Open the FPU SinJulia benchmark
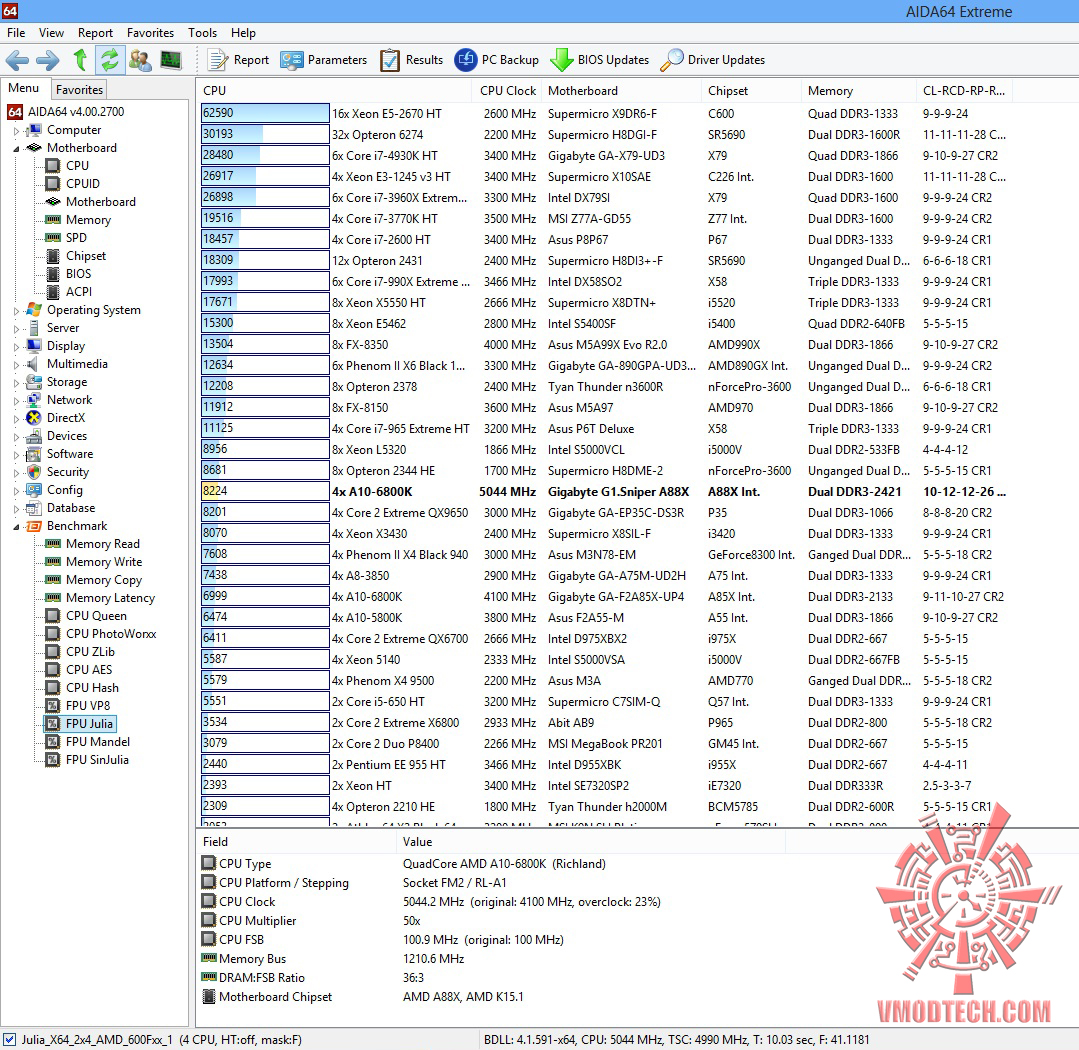Screen dimensions: 1079x1050 [97, 760]
